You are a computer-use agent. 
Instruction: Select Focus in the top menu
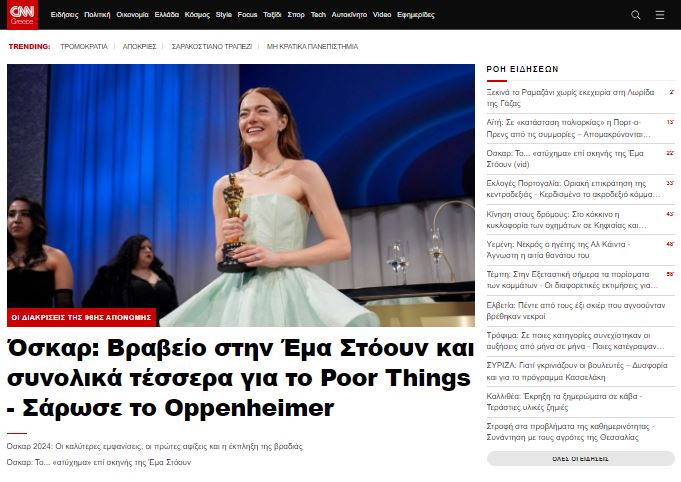point(248,15)
